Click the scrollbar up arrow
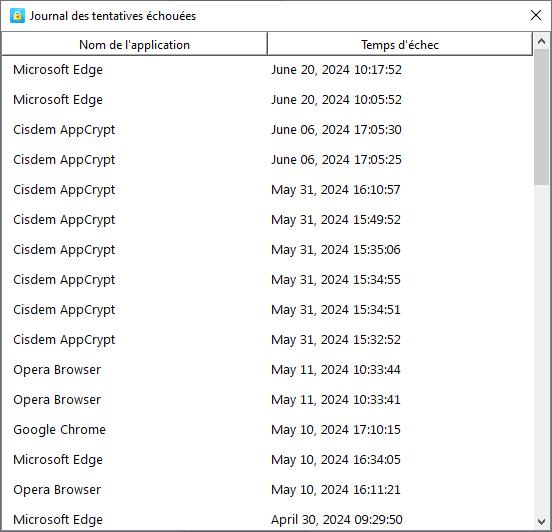The image size is (552, 532). pos(541,41)
